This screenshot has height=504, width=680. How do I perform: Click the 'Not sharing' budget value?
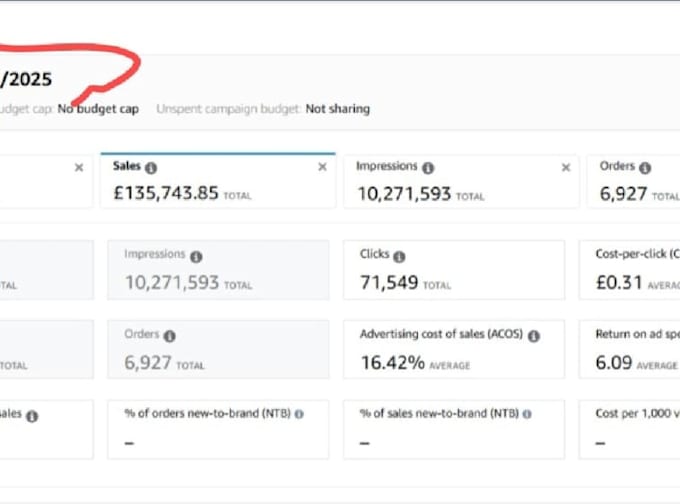click(x=338, y=109)
